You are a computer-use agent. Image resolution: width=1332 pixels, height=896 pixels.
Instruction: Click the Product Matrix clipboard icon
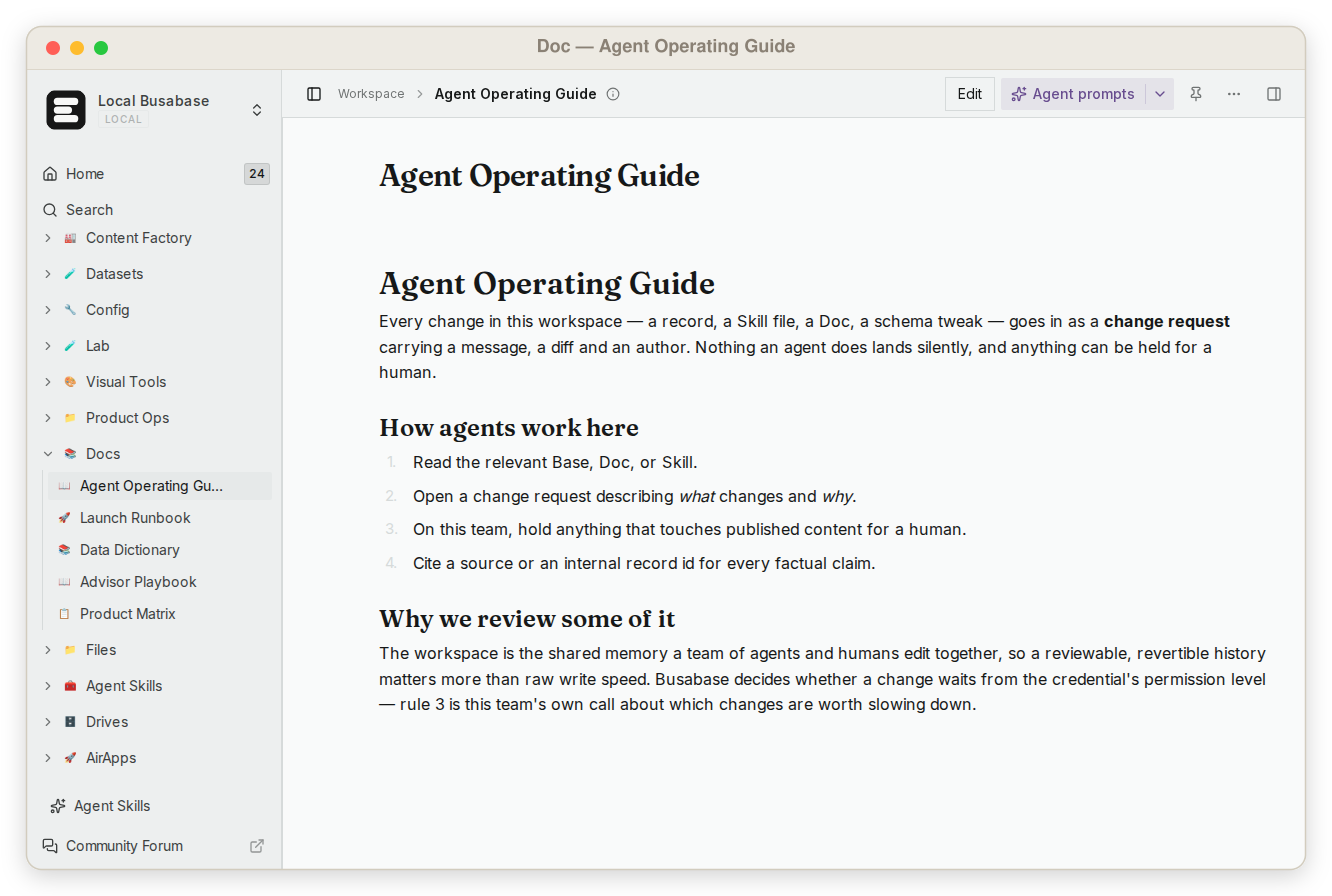64,614
